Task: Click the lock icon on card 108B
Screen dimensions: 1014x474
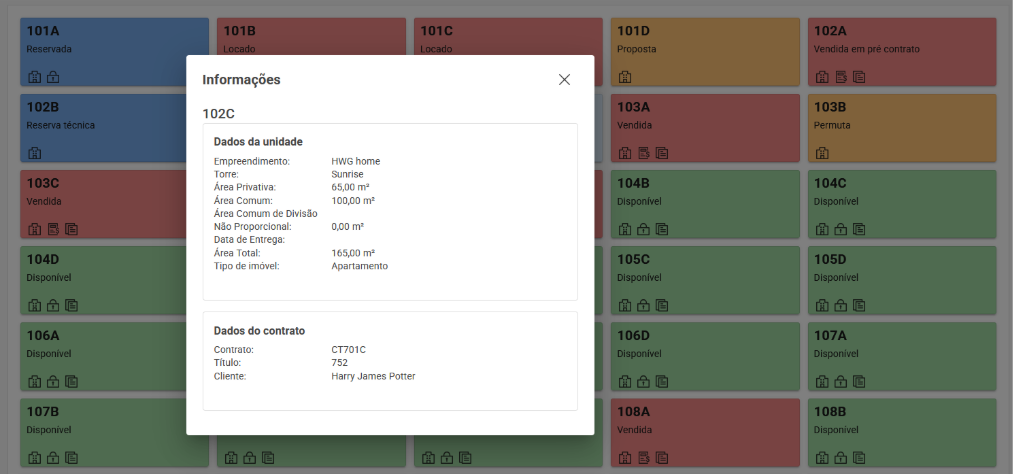Action: point(841,458)
